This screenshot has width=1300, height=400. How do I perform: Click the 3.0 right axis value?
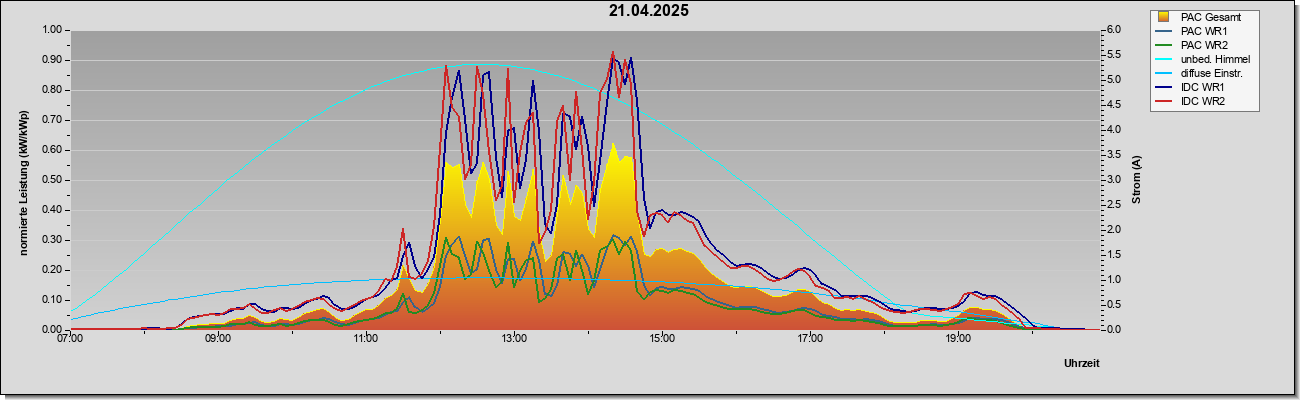(x=1113, y=180)
